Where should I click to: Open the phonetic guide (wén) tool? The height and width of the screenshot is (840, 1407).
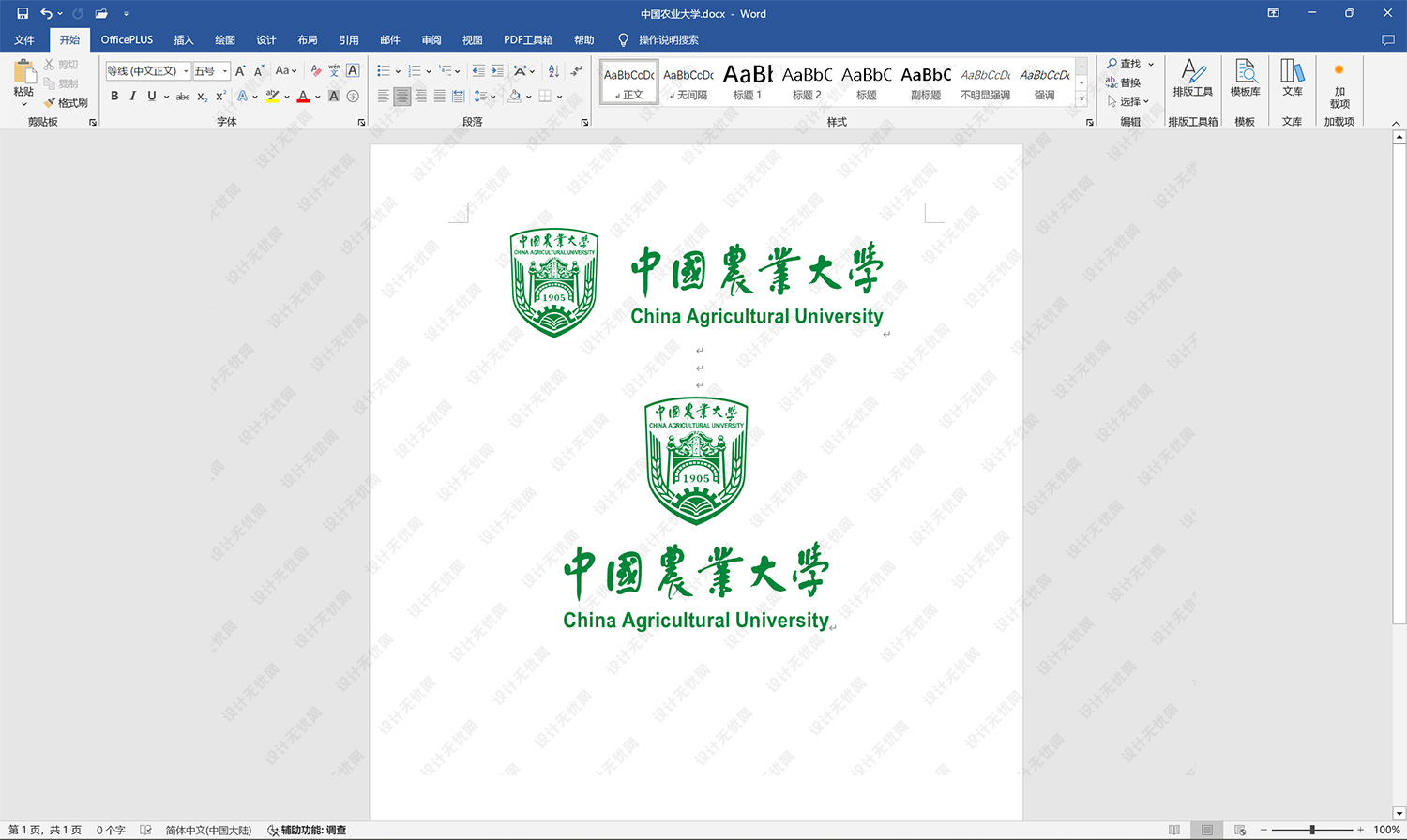[x=334, y=71]
